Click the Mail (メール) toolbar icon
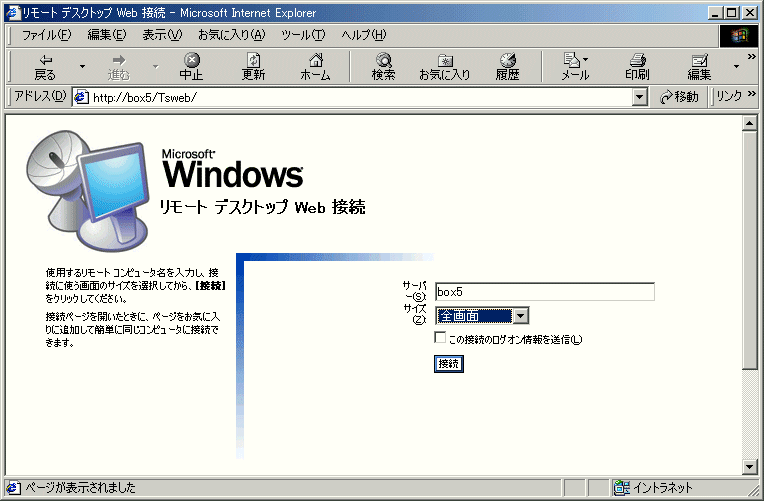The image size is (764, 501). click(x=573, y=66)
